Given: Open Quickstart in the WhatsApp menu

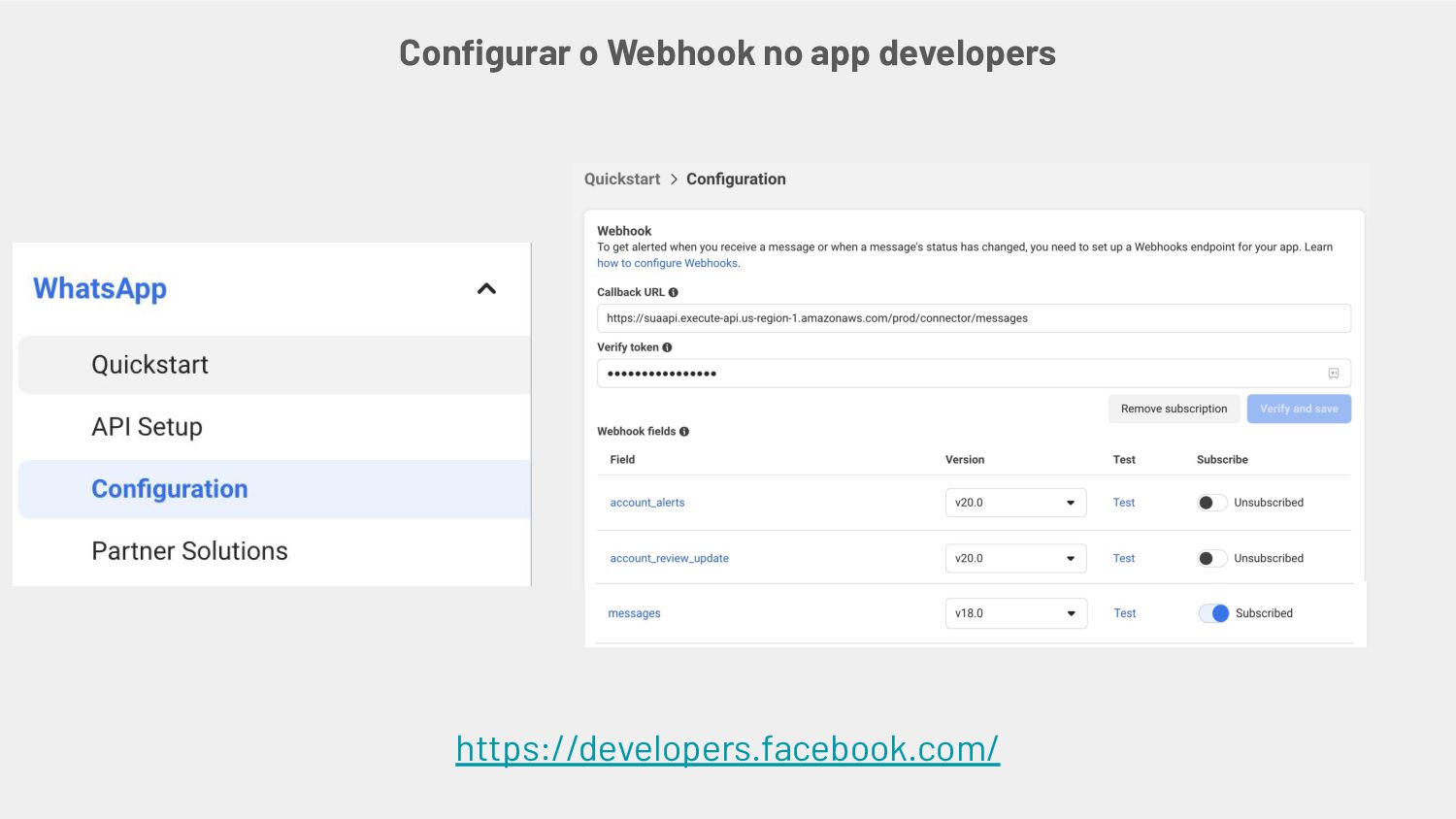Looking at the screenshot, I should pos(275,365).
